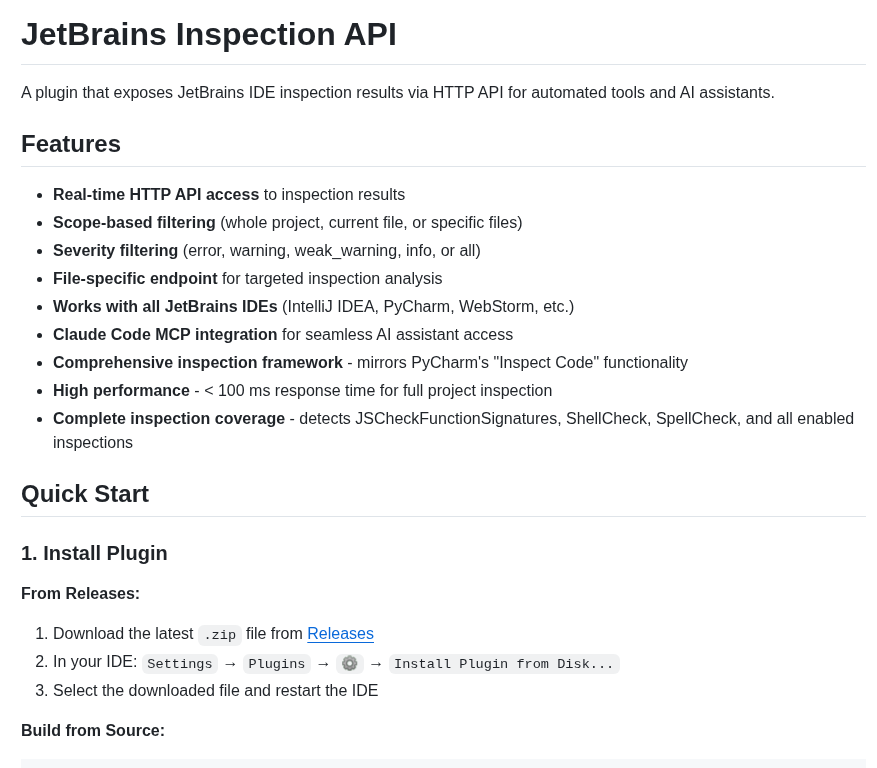Click 'Works with all JetBrains IDEs' text

point(165,306)
